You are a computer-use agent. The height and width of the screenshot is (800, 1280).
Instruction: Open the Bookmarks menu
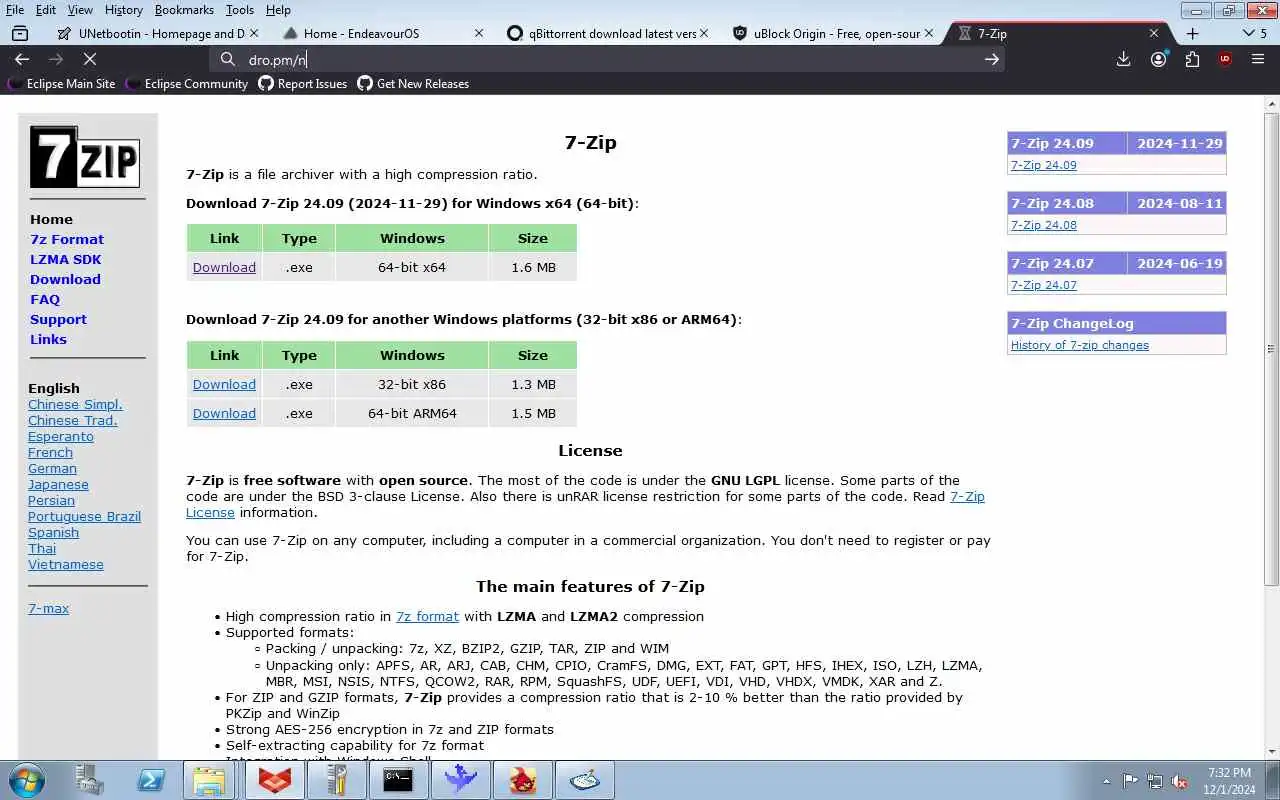[x=184, y=10]
